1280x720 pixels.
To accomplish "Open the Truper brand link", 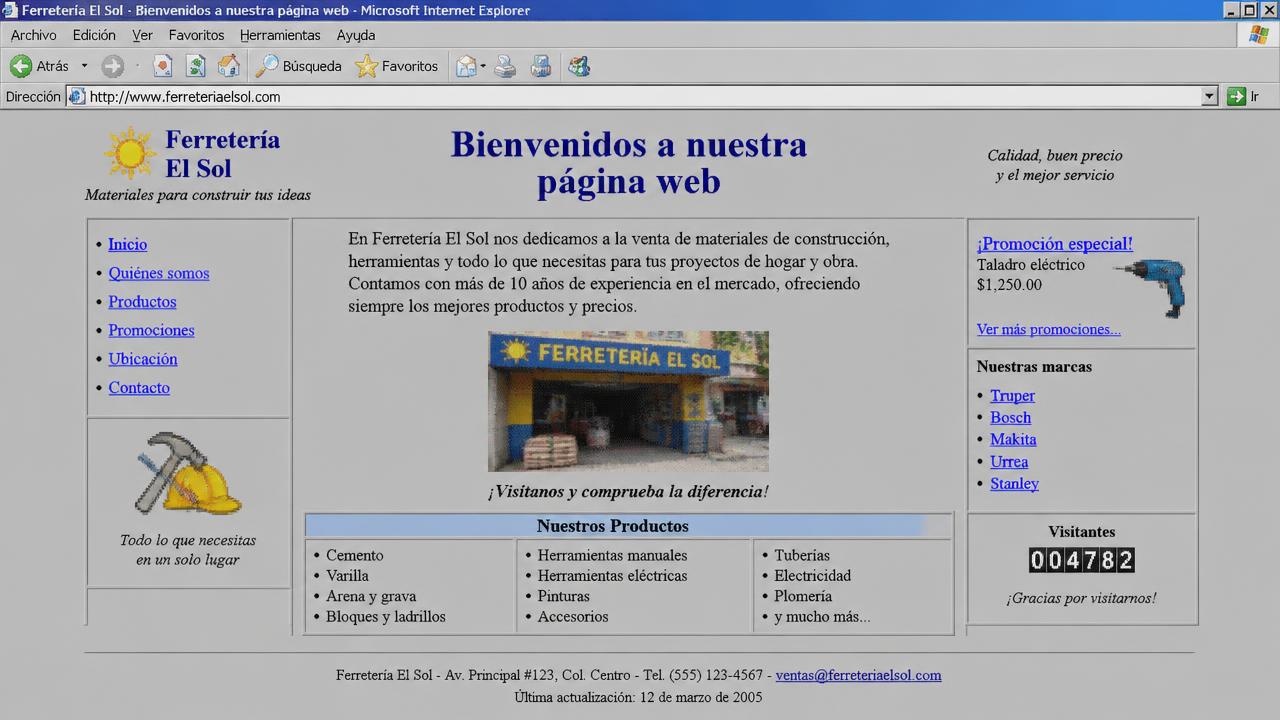I will [1012, 396].
